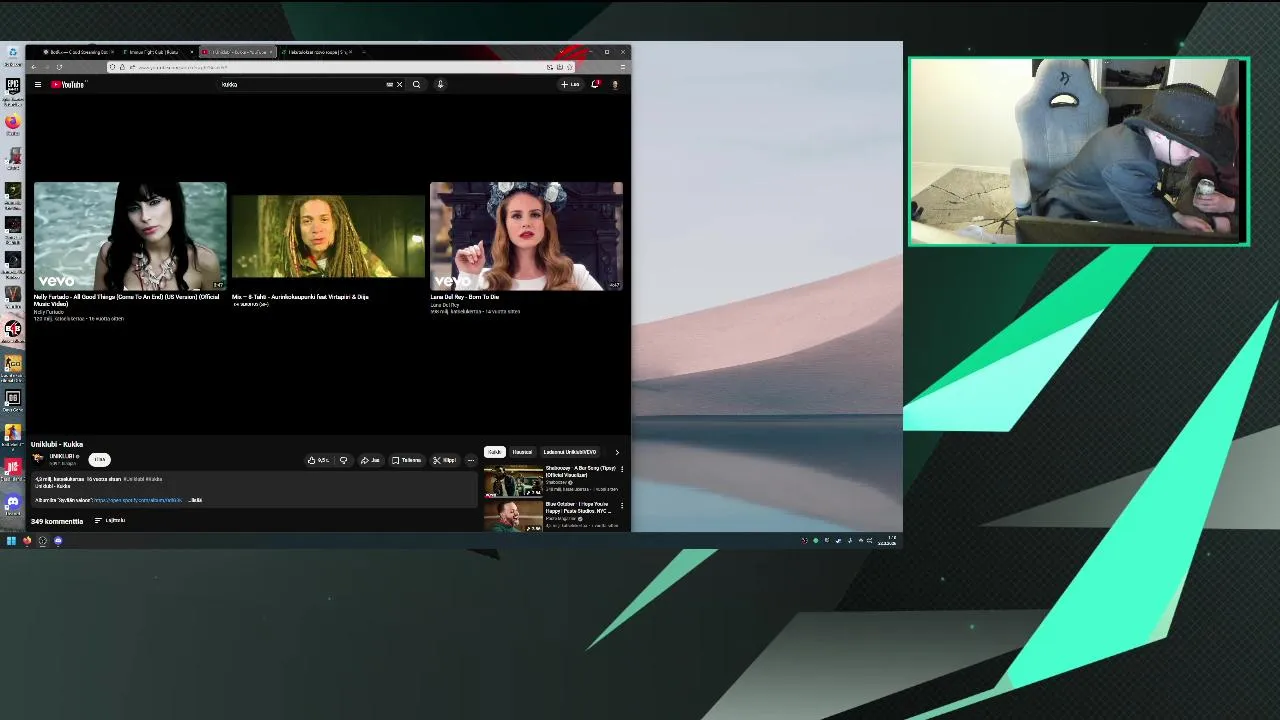The image size is (1280, 720).
Task: Open the browser menu at the toolbar's end
Action: tap(622, 67)
